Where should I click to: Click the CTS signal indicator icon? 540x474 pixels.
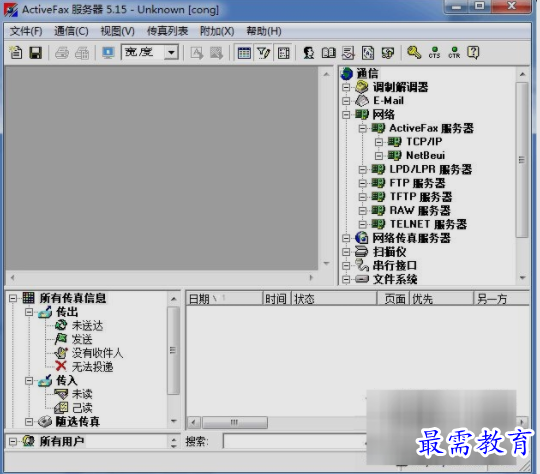click(434, 53)
